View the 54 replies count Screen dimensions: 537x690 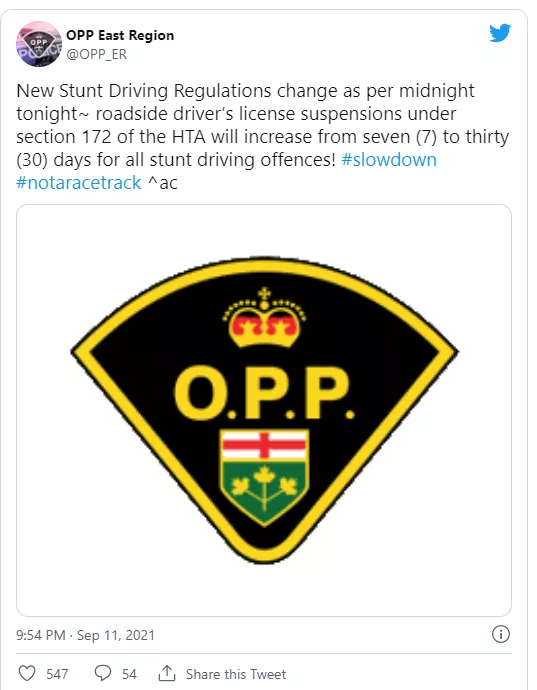(129, 674)
